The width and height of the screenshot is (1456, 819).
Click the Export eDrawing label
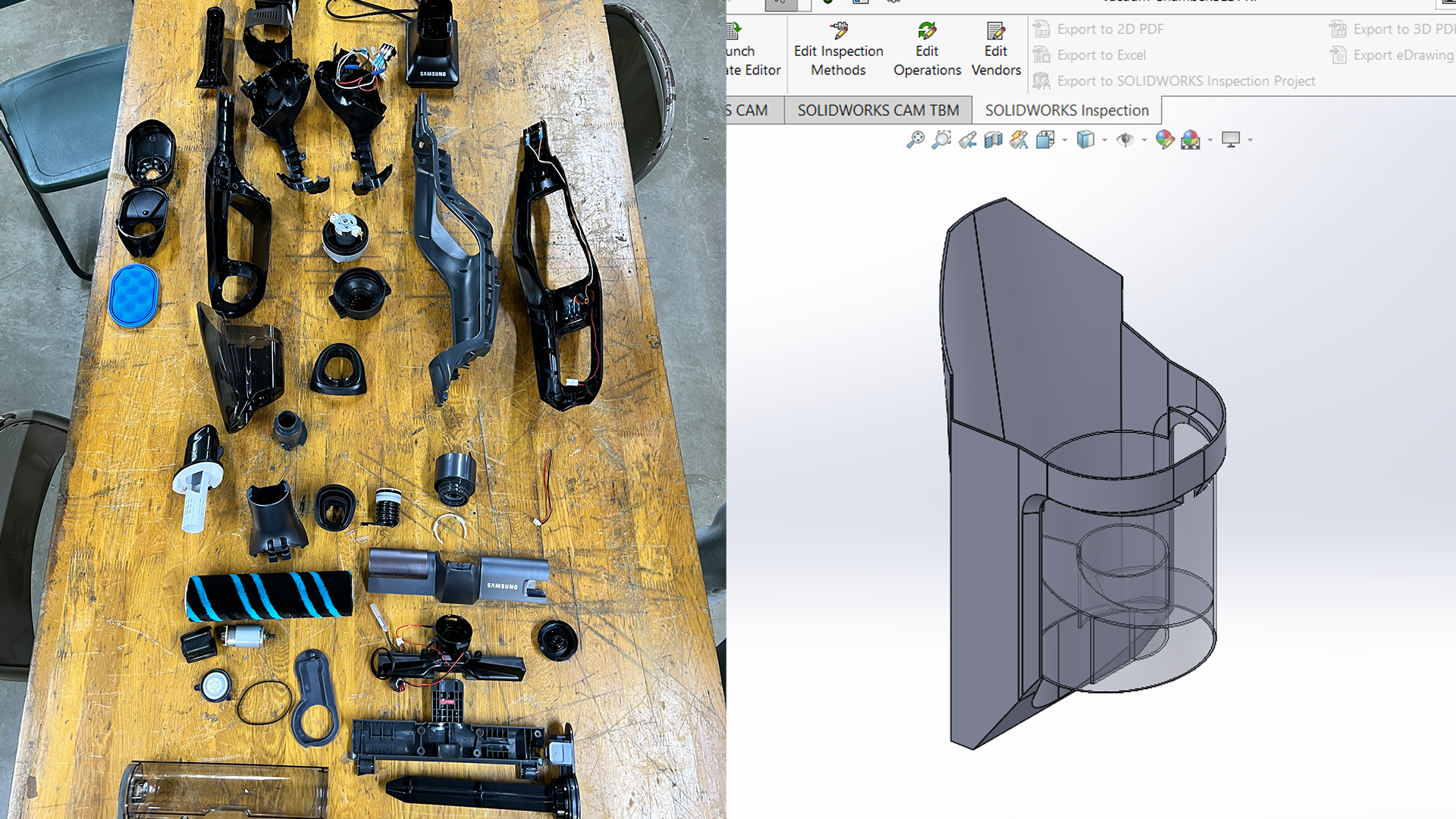pos(1404,55)
